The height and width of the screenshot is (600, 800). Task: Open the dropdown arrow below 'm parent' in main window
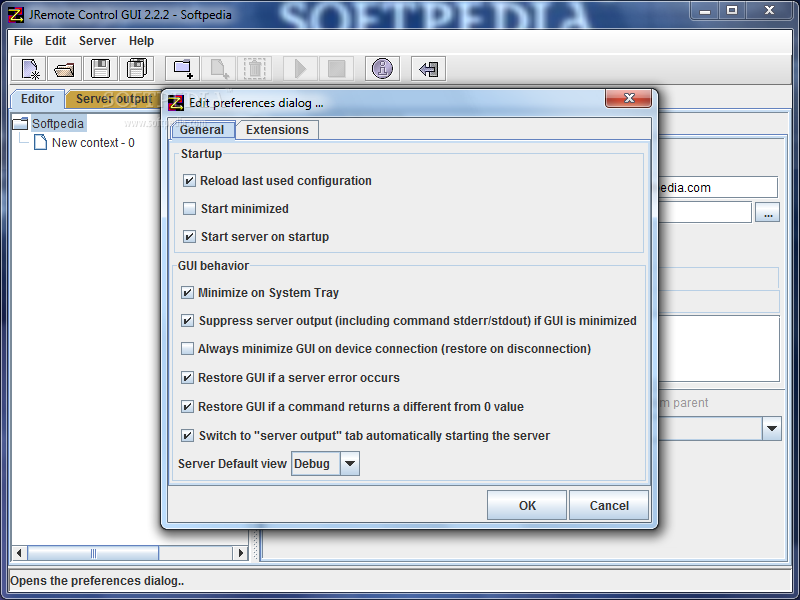click(x=772, y=429)
